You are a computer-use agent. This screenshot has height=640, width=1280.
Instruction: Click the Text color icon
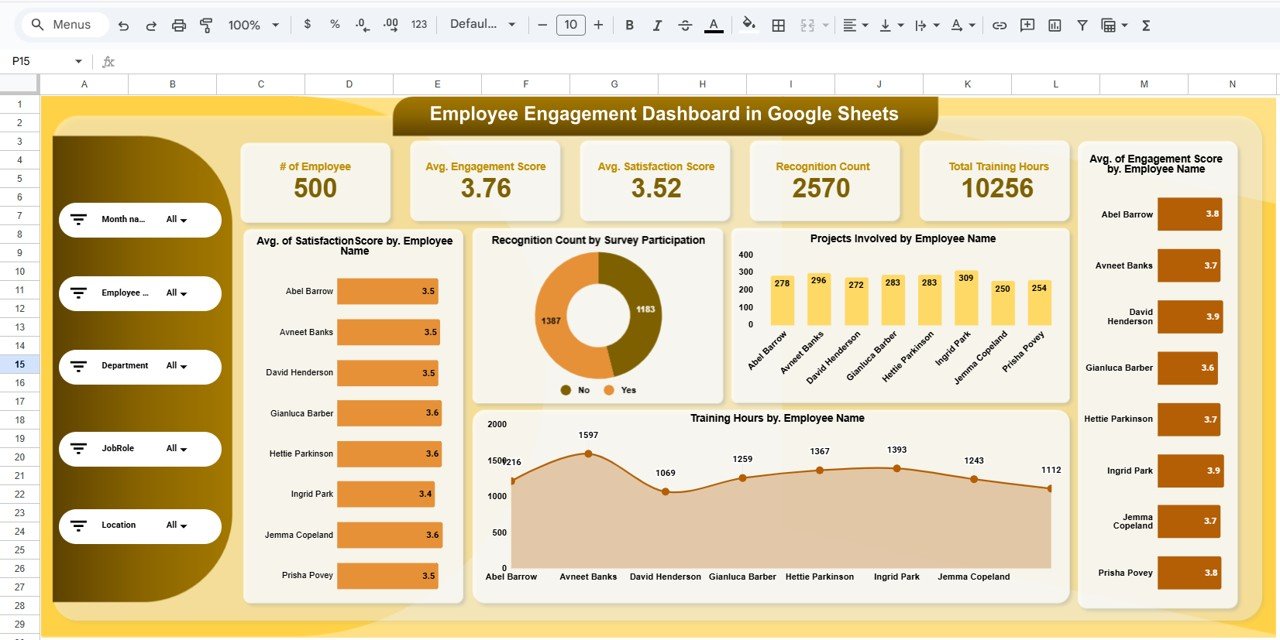point(714,24)
